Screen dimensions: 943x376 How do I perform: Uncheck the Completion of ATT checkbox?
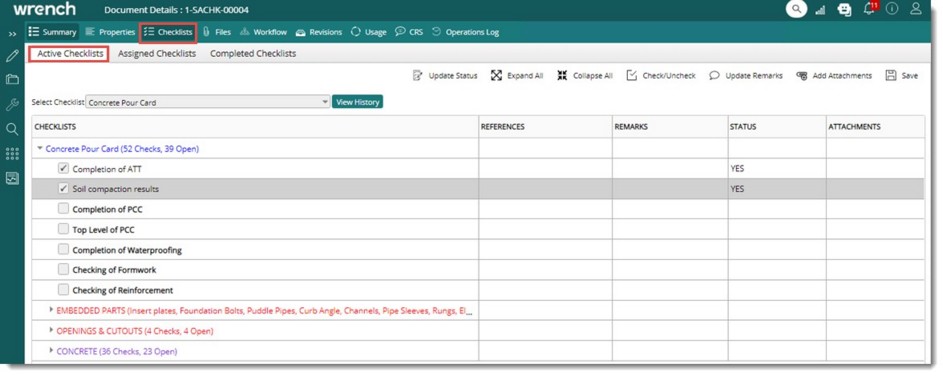point(63,168)
